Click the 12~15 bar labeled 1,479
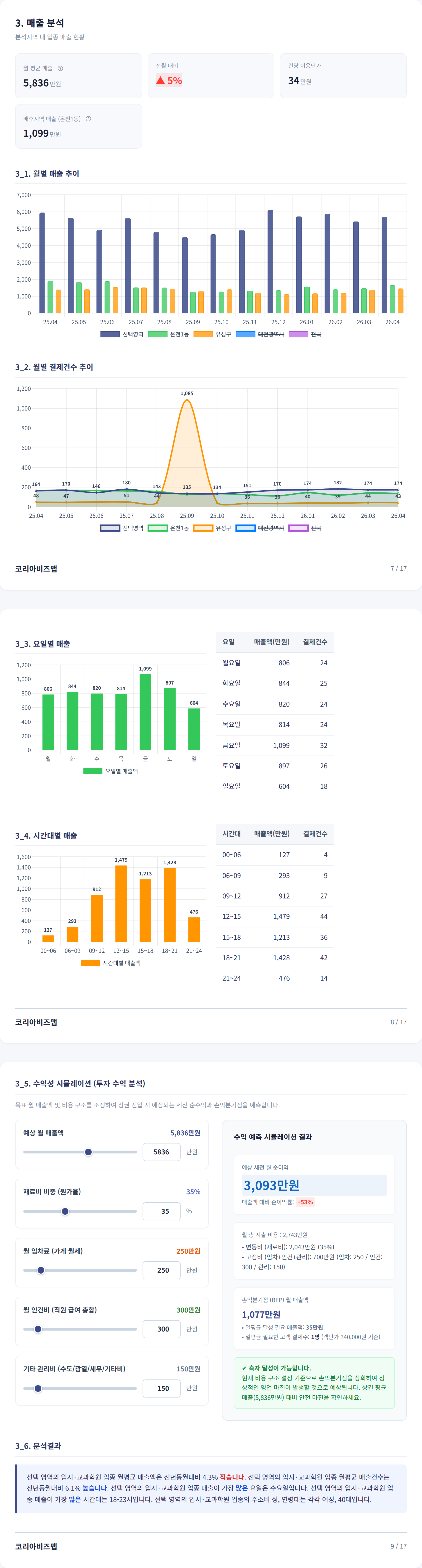 click(121, 904)
